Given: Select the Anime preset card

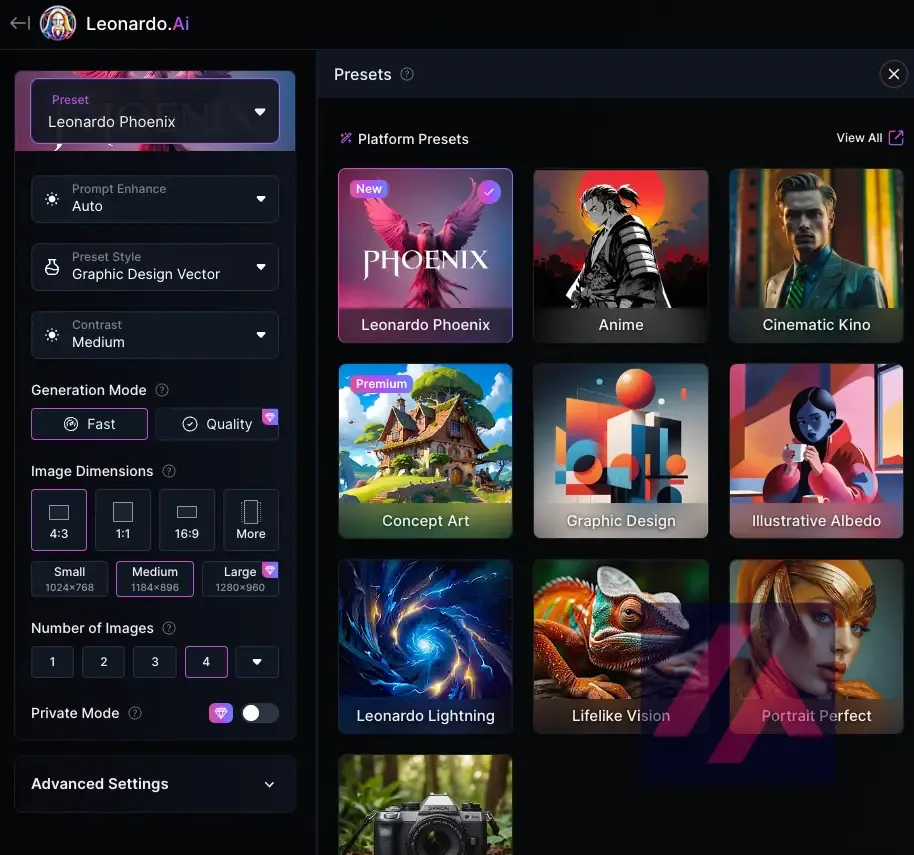Looking at the screenshot, I should coord(621,255).
